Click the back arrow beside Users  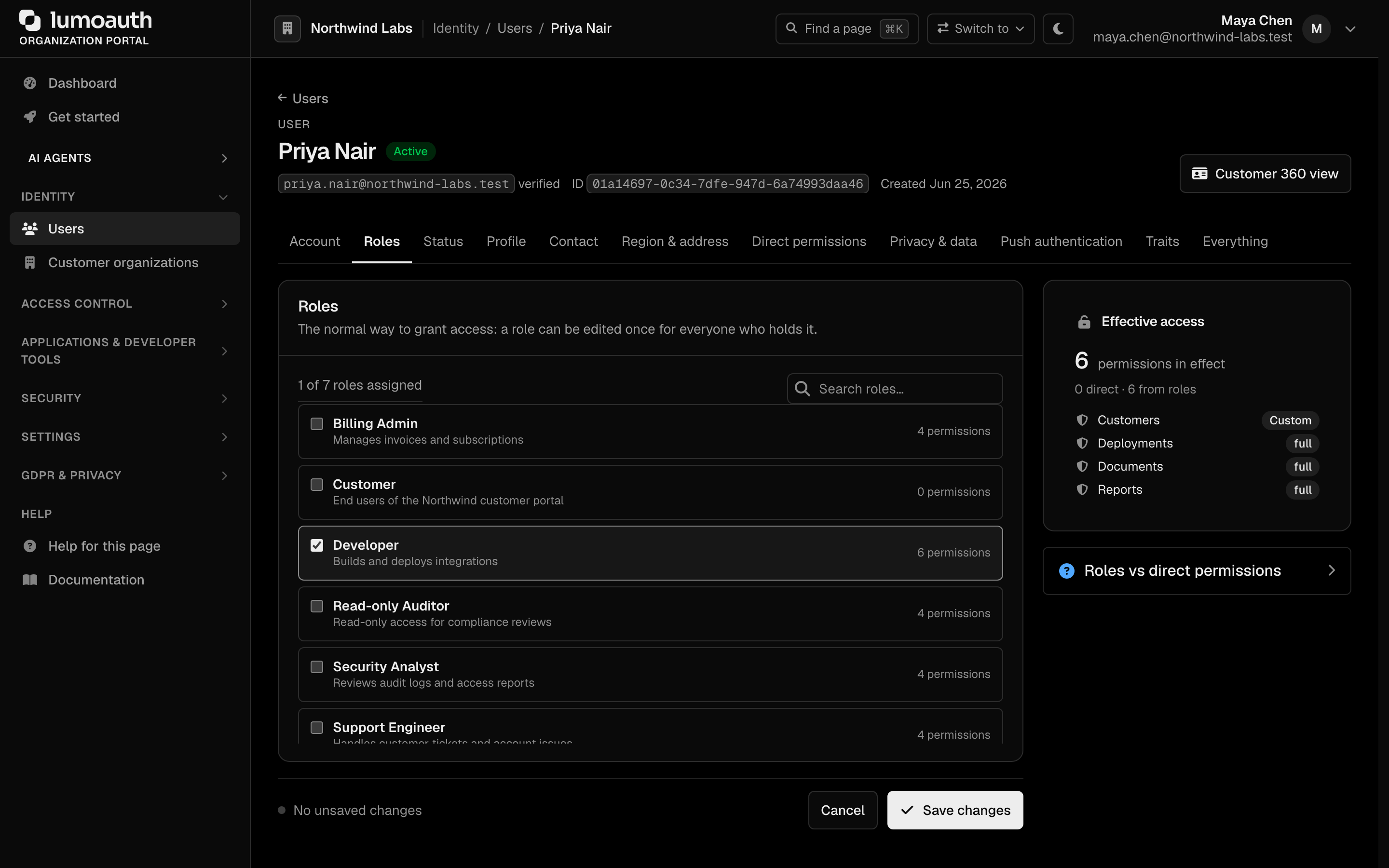(282, 98)
